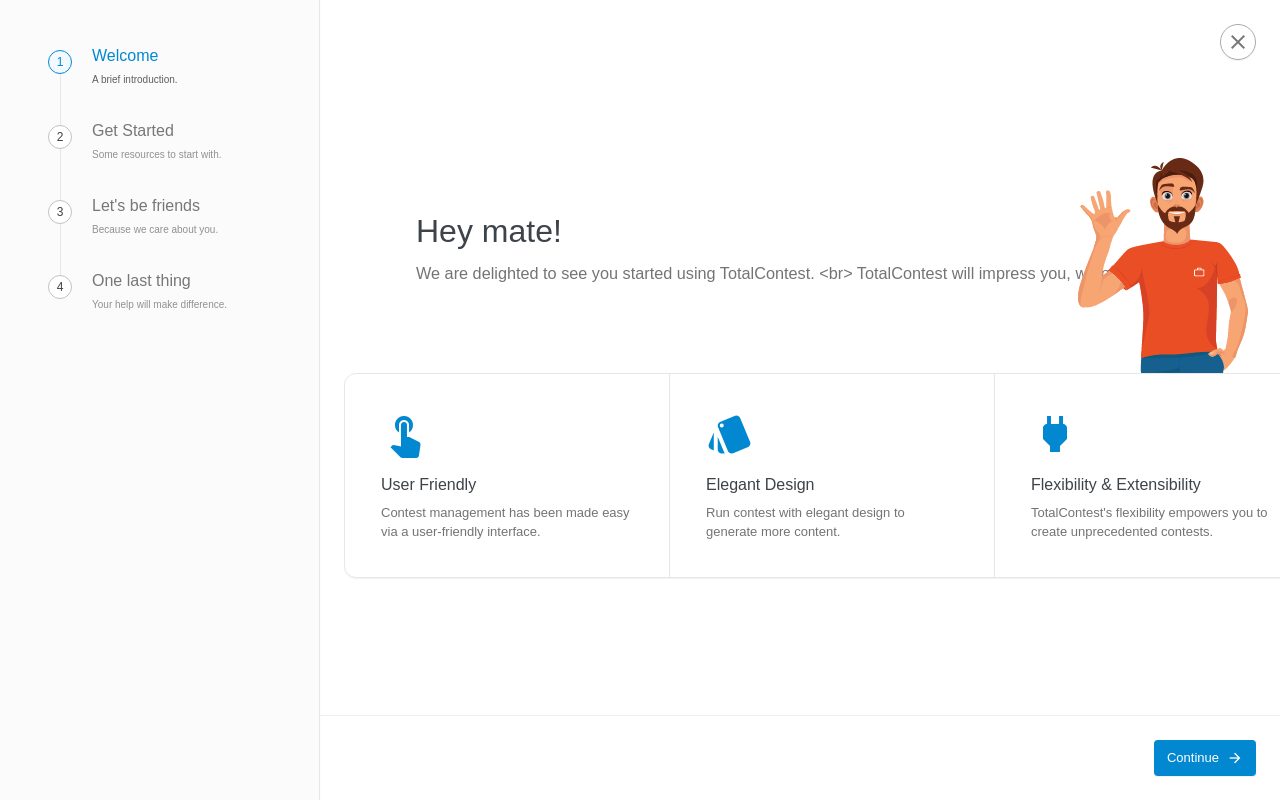1280x800 pixels.
Task: Click the User Friendly card title
Action: coord(428,485)
